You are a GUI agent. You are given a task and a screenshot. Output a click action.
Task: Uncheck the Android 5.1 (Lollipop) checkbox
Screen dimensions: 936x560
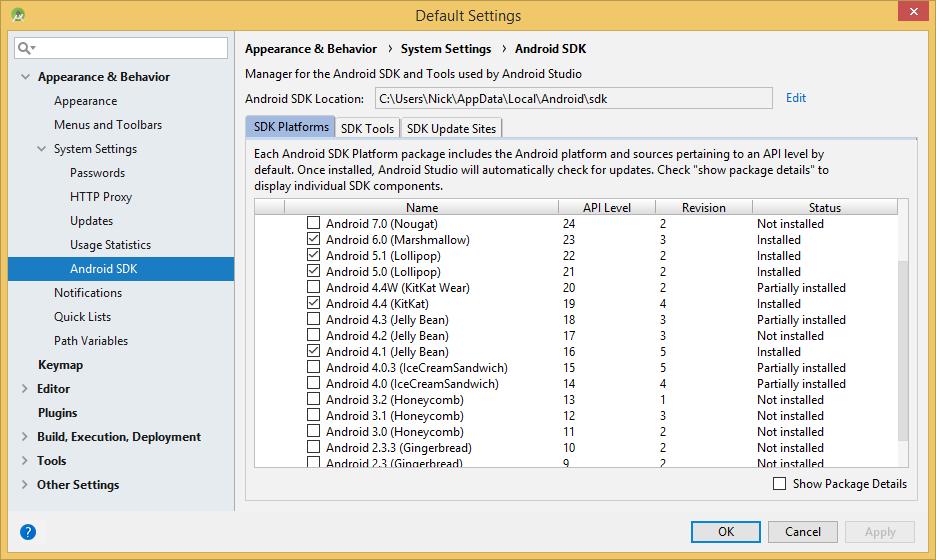pos(313,255)
